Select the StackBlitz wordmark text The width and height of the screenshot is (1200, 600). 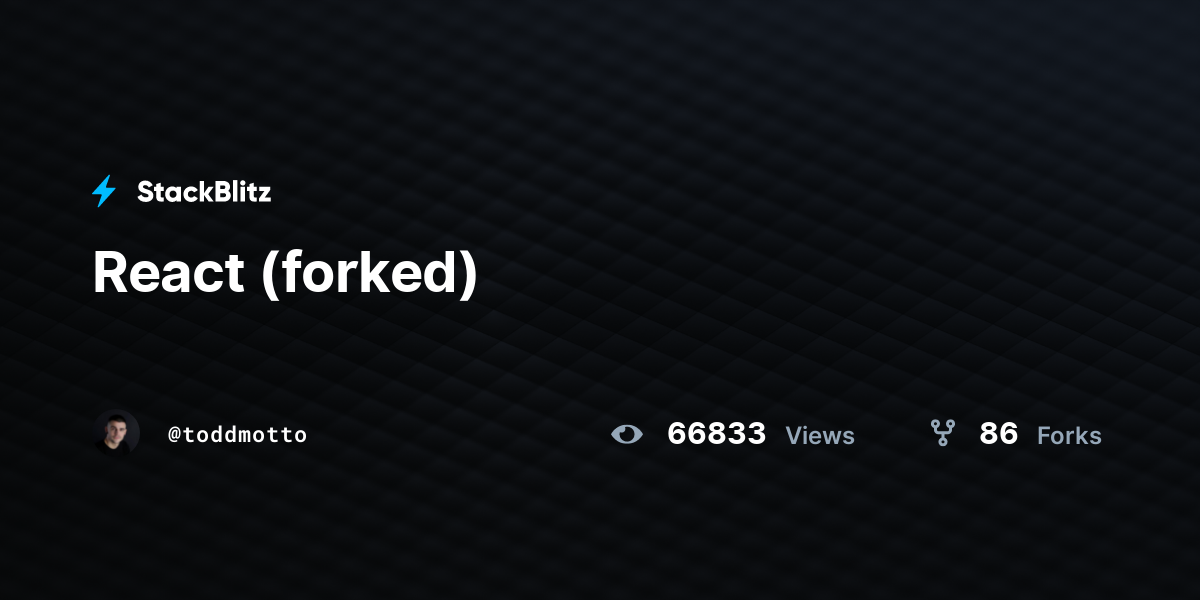[x=204, y=192]
